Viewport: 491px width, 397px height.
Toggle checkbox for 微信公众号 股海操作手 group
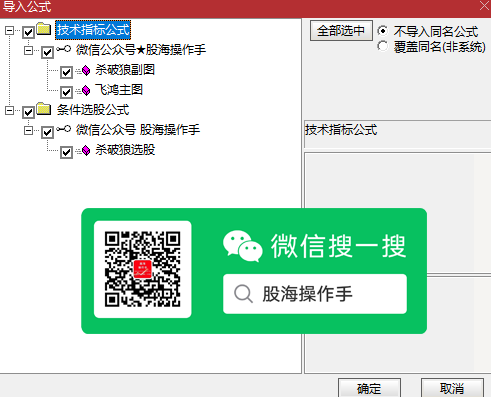47,132
